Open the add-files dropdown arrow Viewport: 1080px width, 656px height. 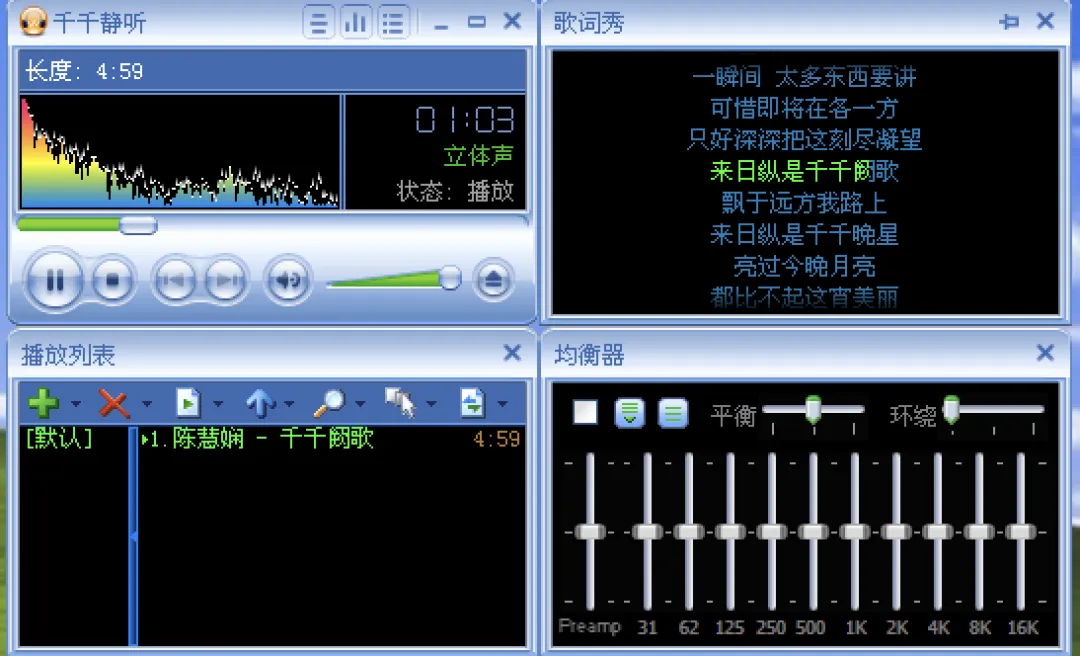click(x=76, y=404)
